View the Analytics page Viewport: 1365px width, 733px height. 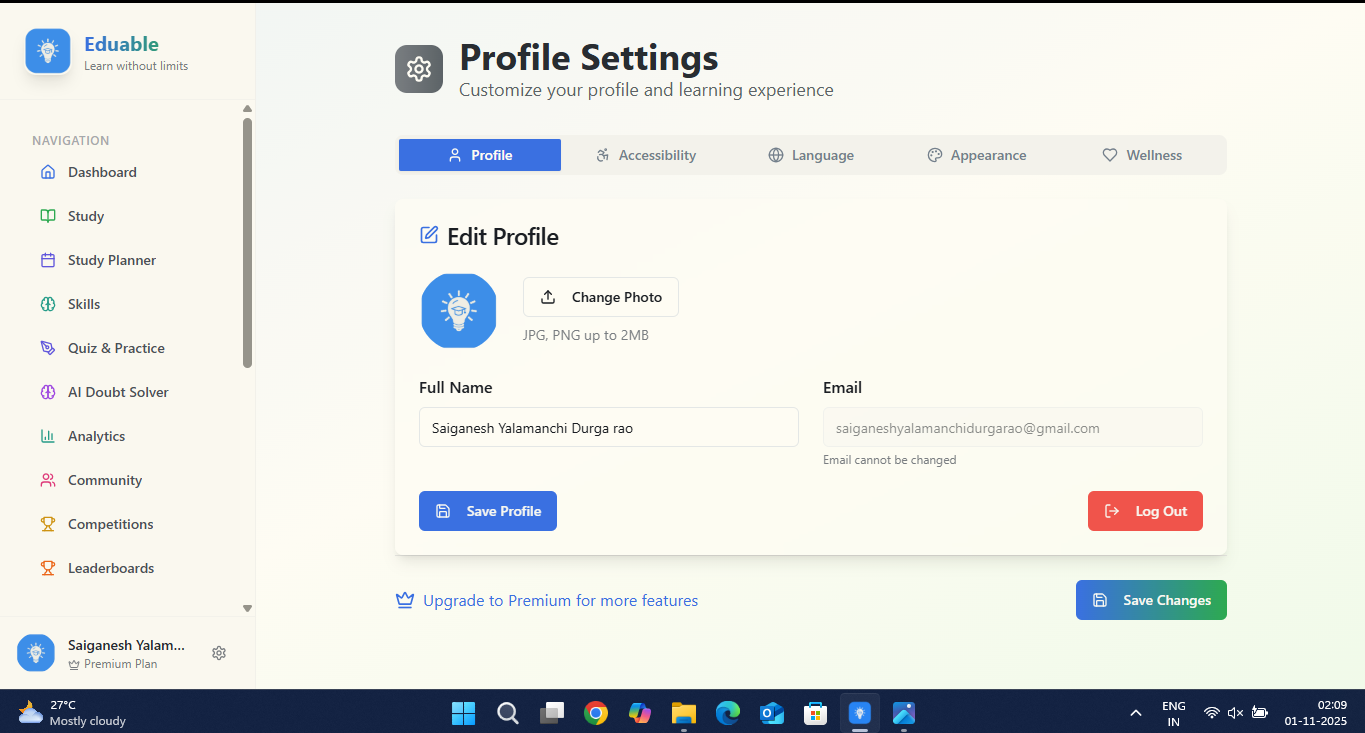[x=96, y=436]
